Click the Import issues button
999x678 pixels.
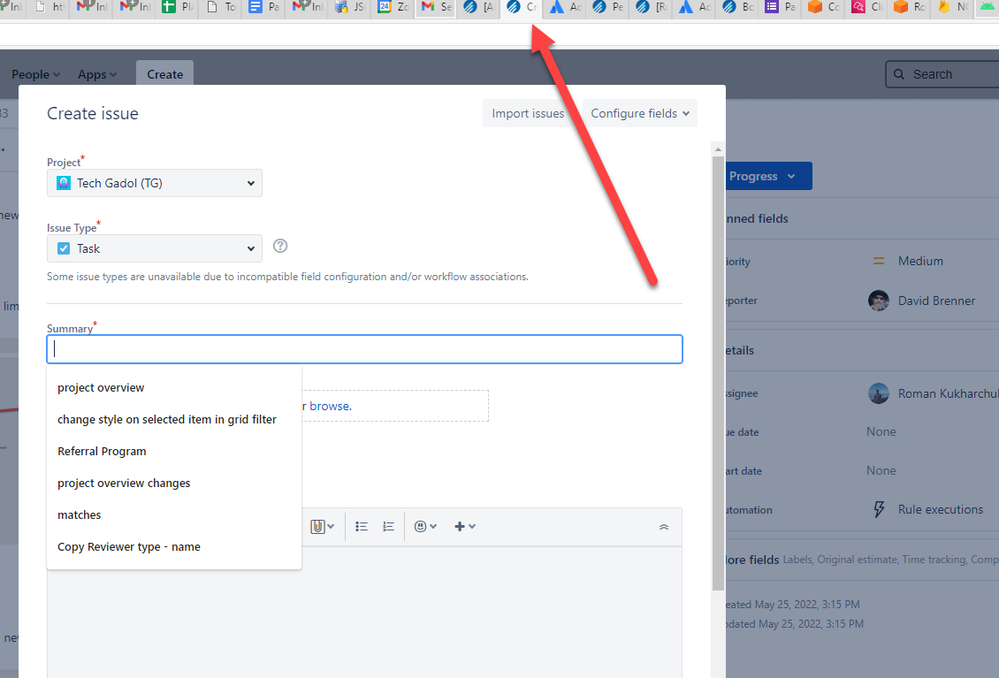(528, 113)
